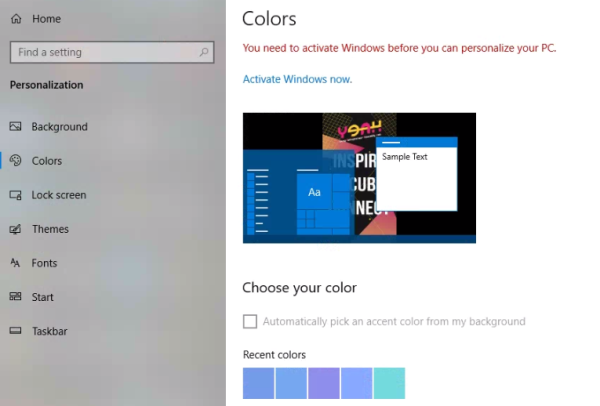Click the Home house icon
Viewport: 600px width, 406px height.
[x=16, y=18]
